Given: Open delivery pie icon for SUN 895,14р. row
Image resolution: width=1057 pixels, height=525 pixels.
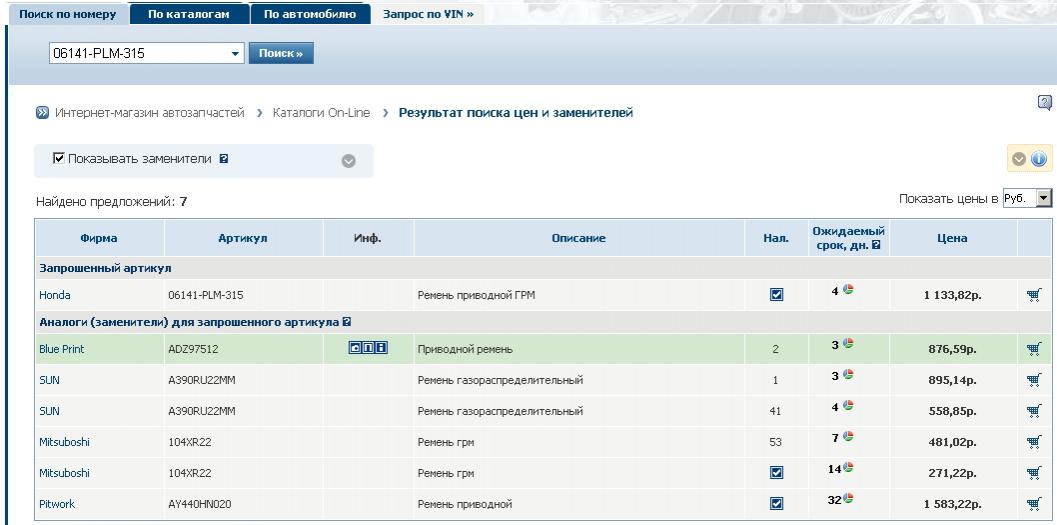Looking at the screenshot, I should (x=848, y=374).
